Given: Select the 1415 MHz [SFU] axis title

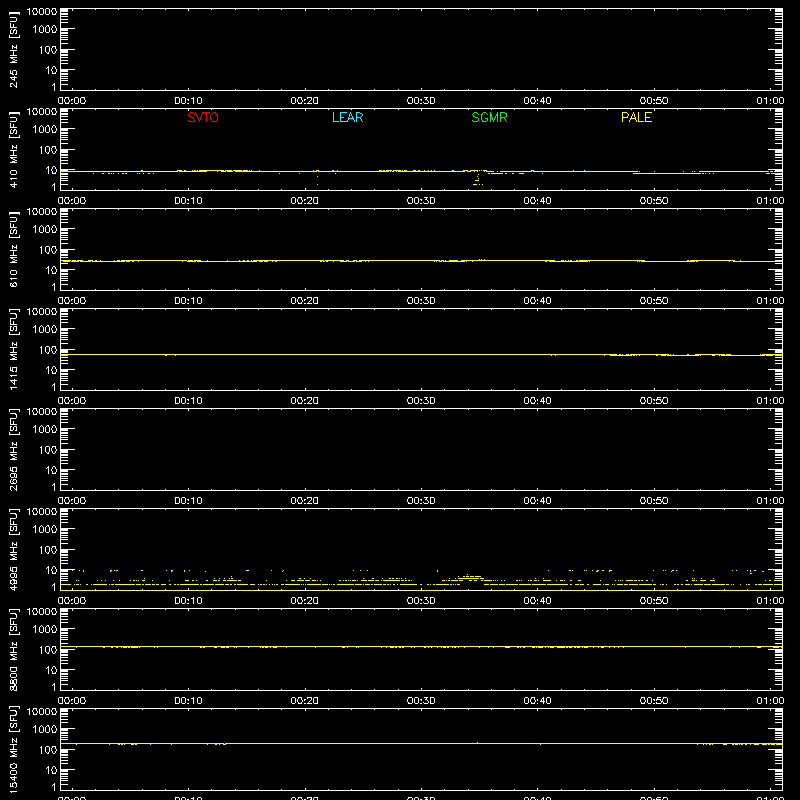Looking at the screenshot, I should point(13,349).
